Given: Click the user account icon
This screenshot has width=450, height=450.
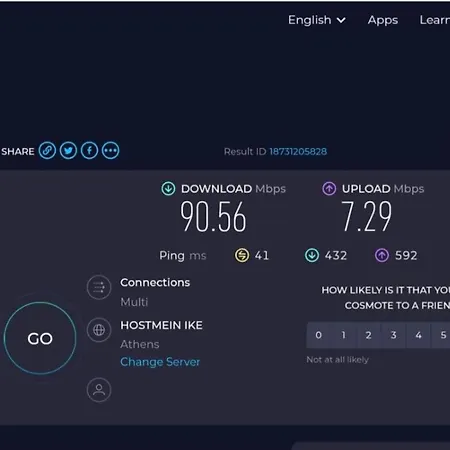Looking at the screenshot, I should tap(99, 390).
